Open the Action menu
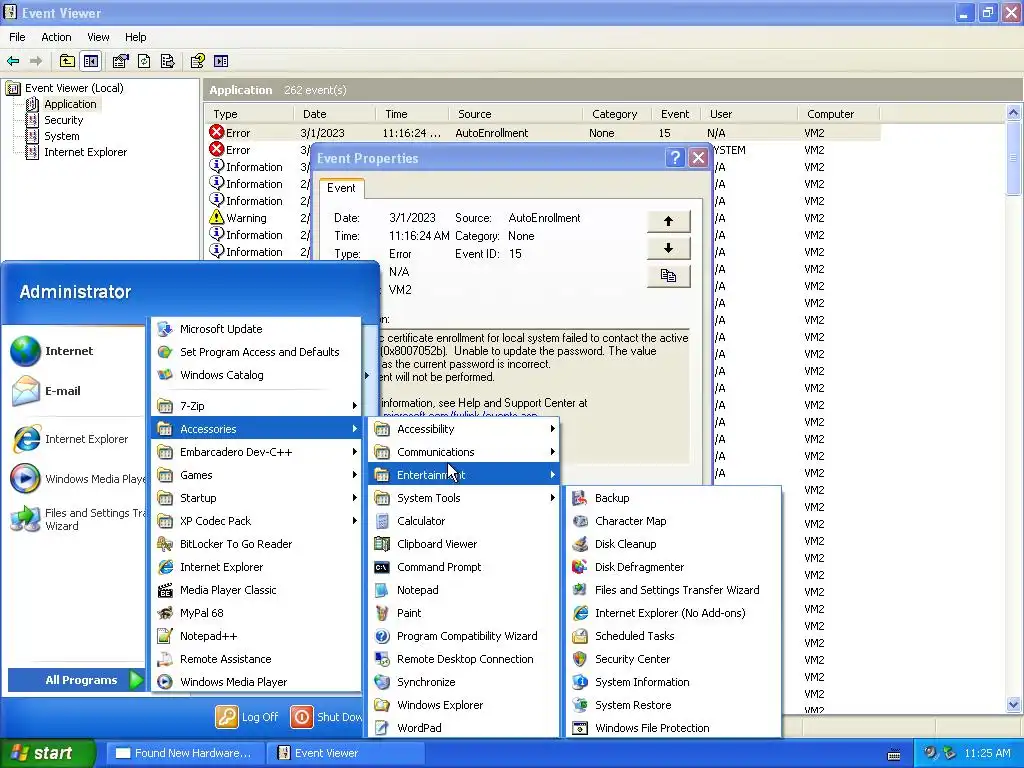This screenshot has height=768, width=1024. 56,37
